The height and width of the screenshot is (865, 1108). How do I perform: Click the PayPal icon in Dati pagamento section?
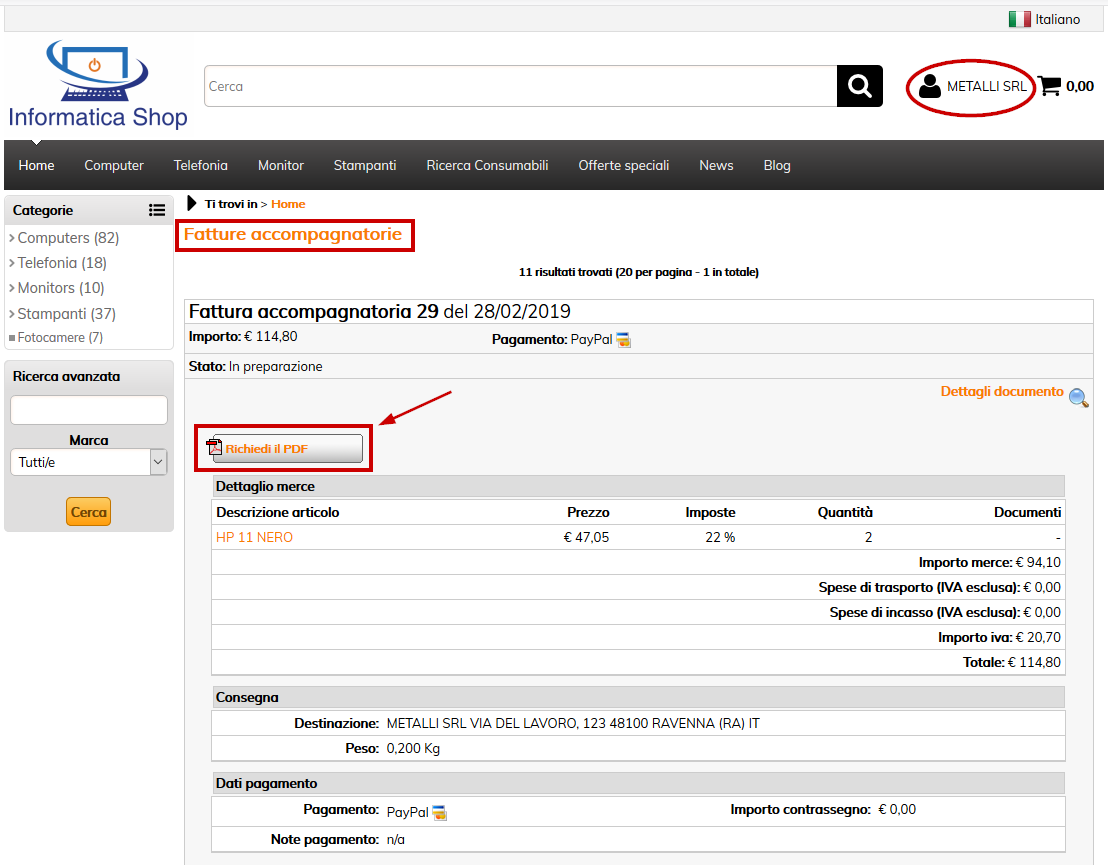tap(438, 811)
